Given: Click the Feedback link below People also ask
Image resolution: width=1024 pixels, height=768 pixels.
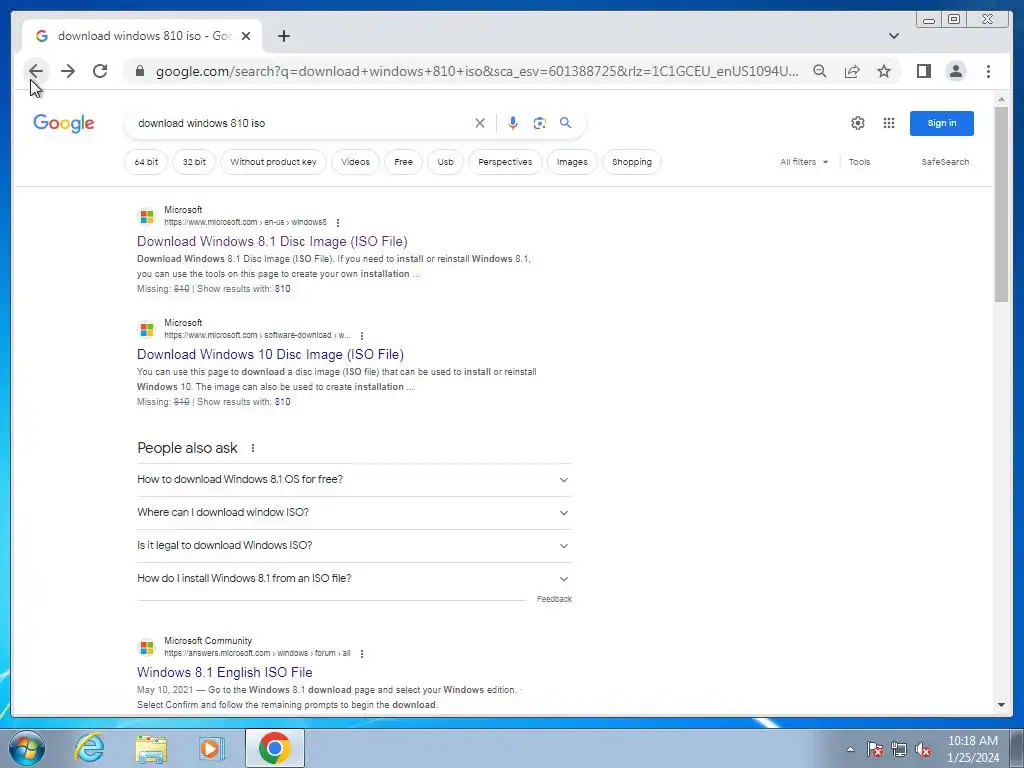Looking at the screenshot, I should [554, 599].
